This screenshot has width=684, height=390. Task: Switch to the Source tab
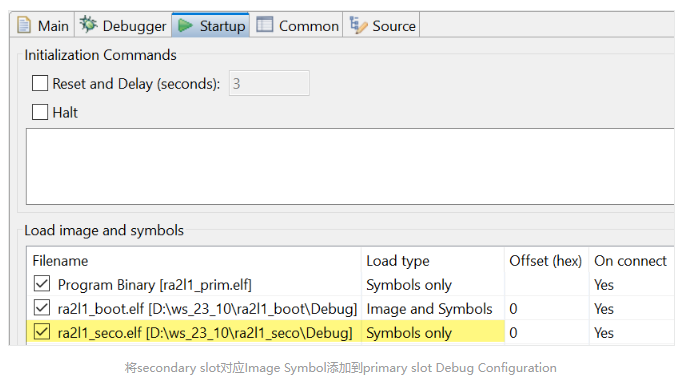(382, 26)
